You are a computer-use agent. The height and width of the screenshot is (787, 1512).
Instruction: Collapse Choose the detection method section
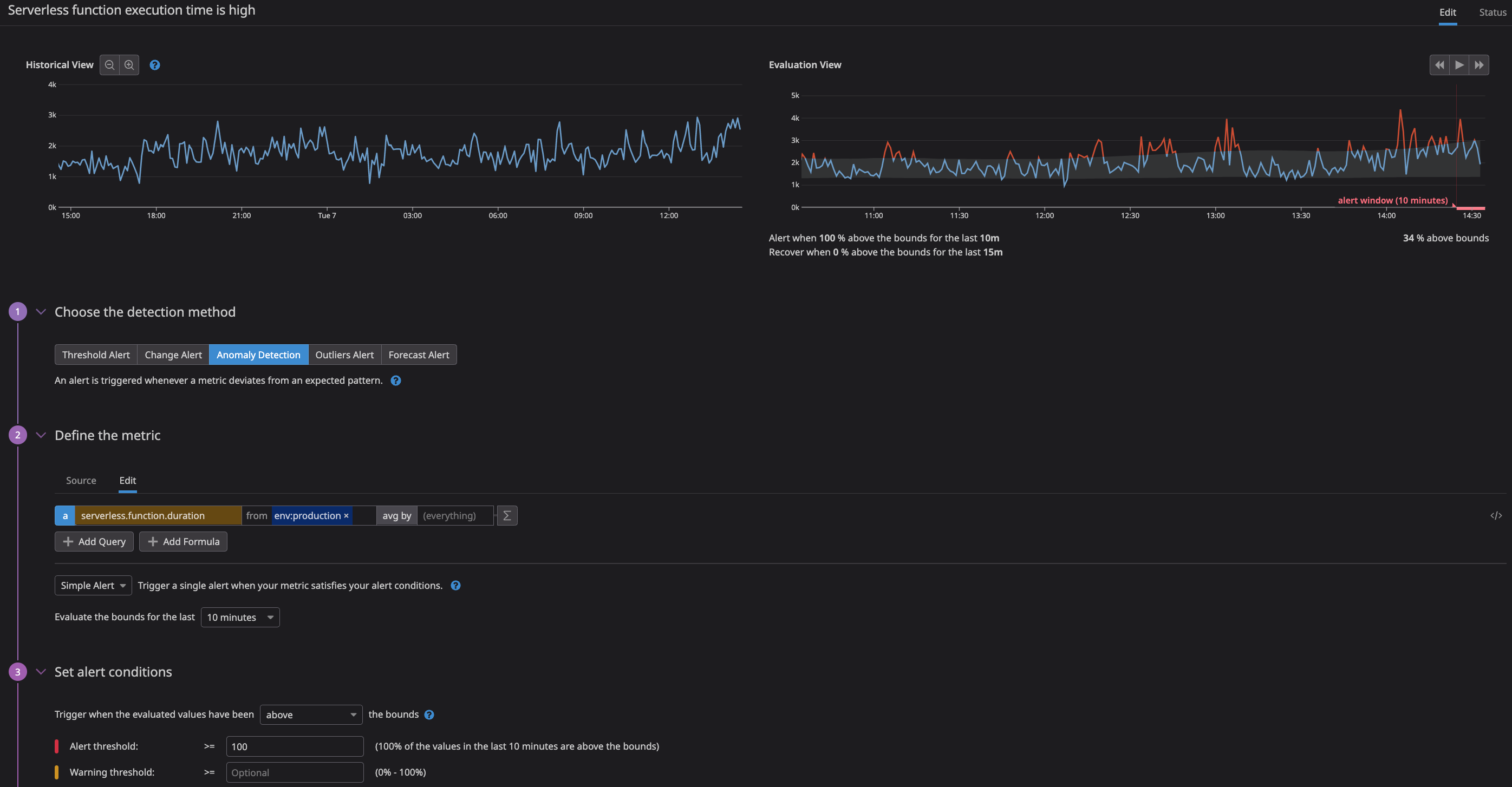(x=41, y=312)
